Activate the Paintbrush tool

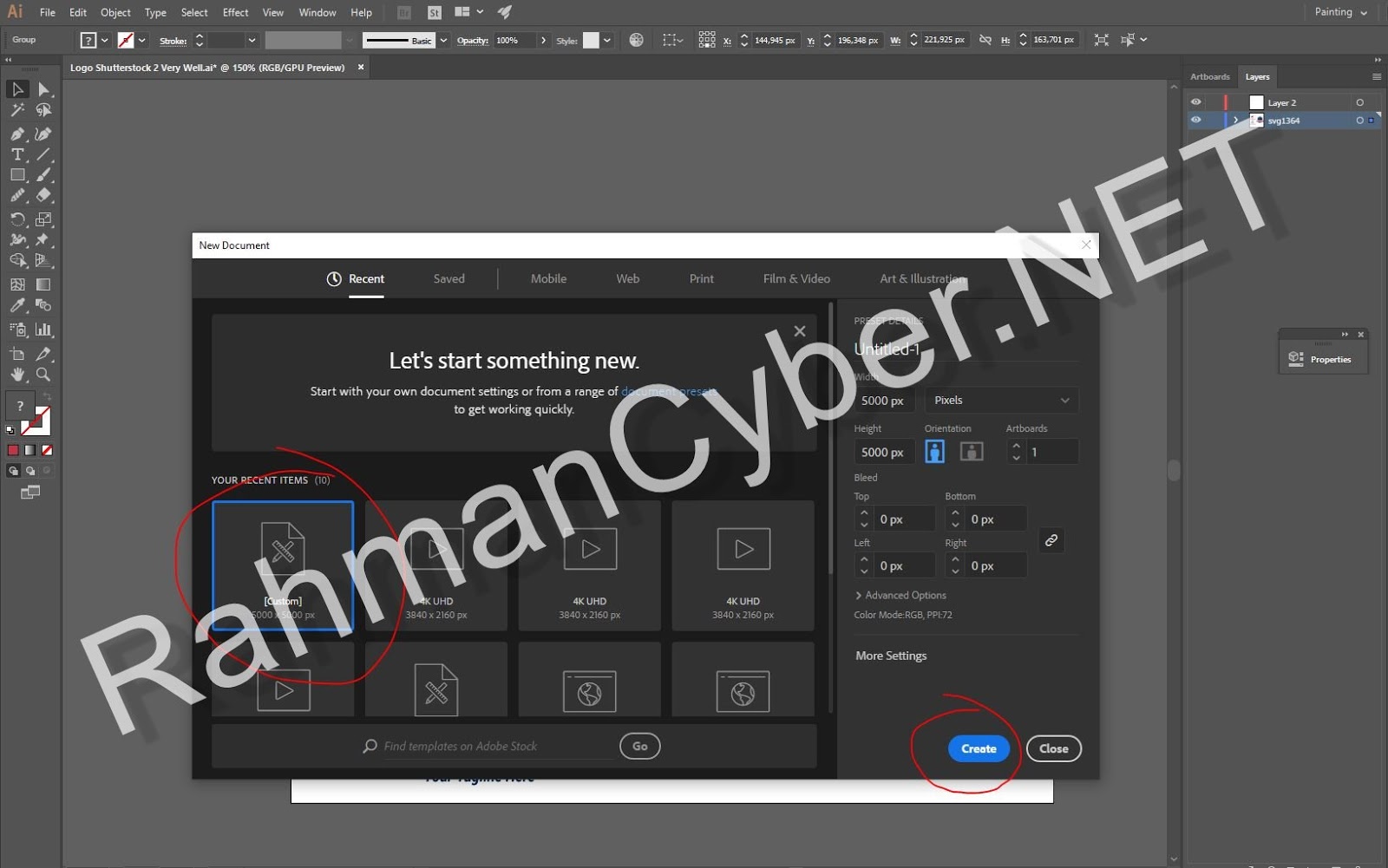coord(45,174)
